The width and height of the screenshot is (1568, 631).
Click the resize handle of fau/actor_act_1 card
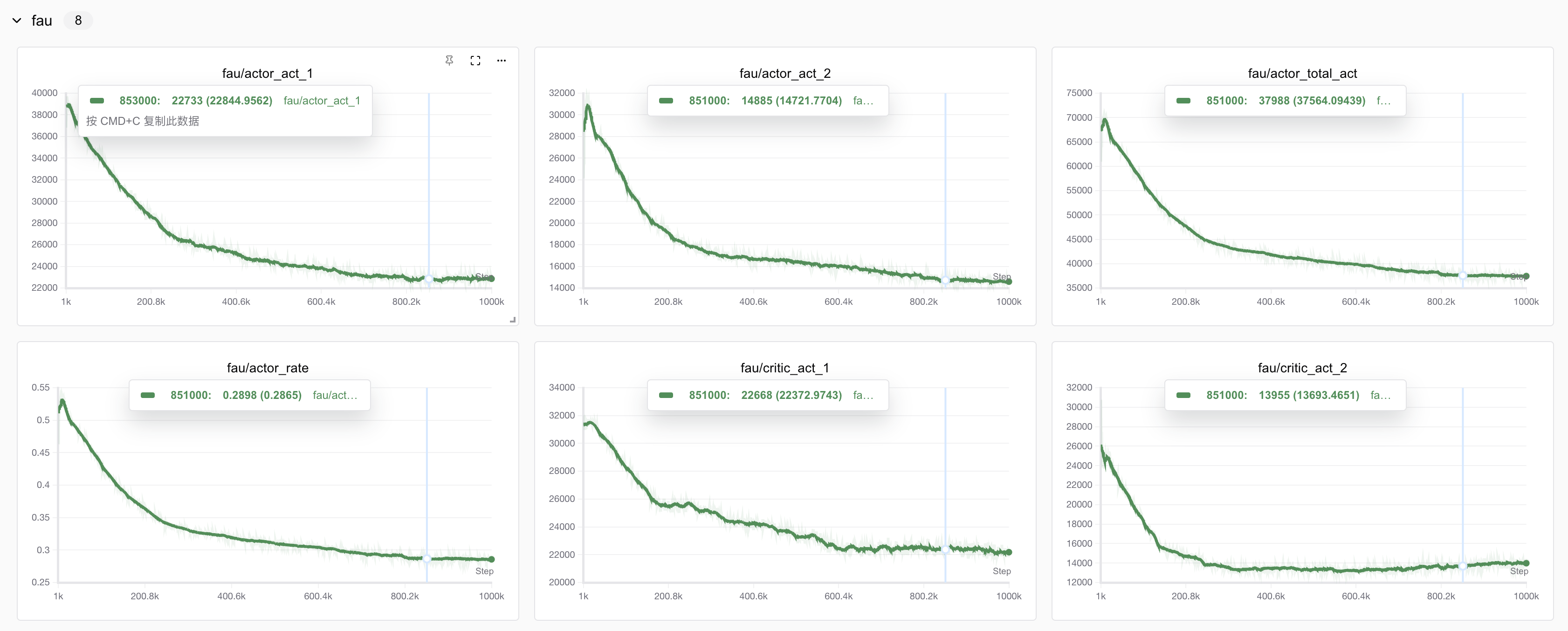(513, 319)
